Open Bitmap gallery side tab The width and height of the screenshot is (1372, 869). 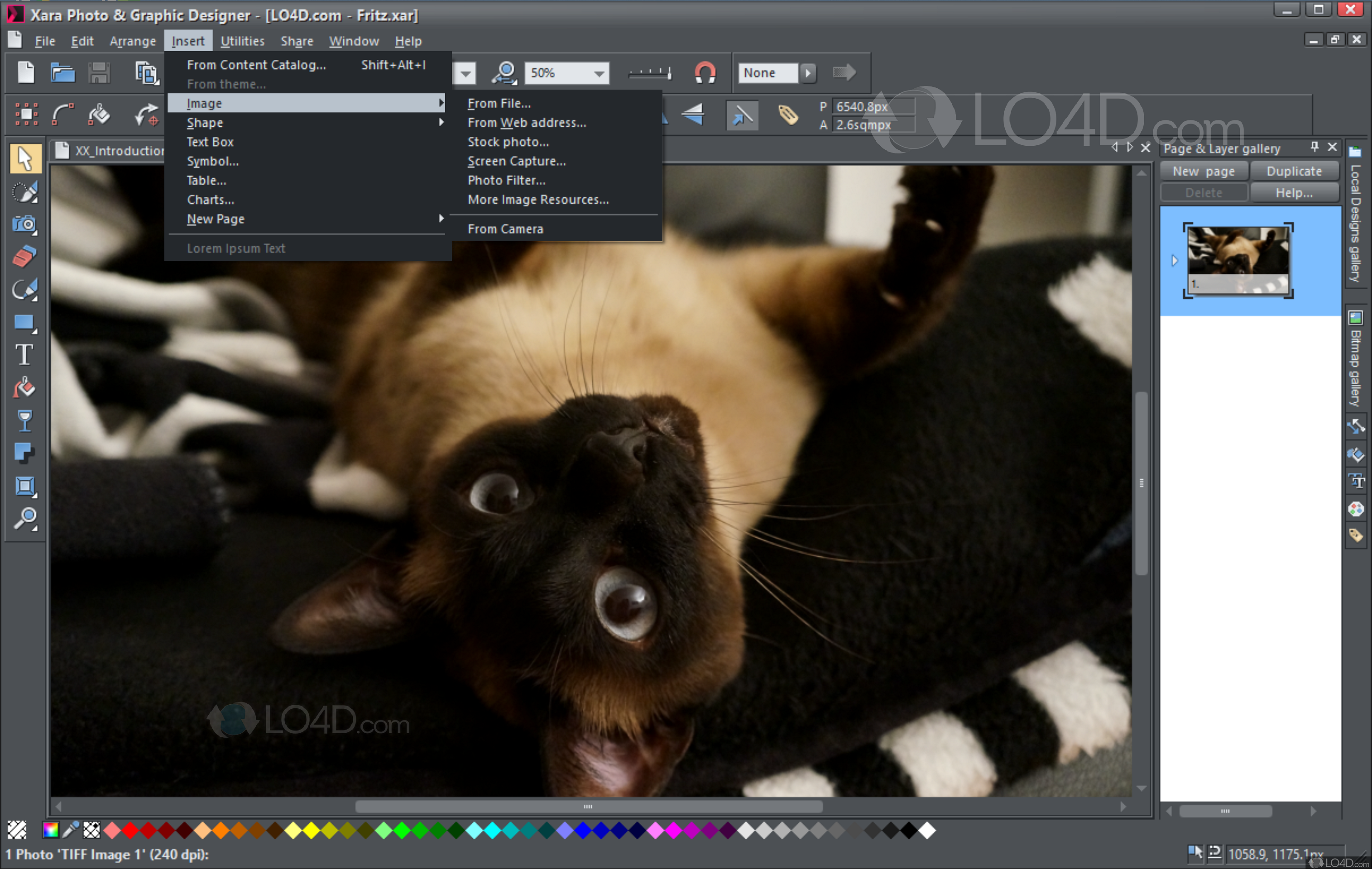point(1355,359)
